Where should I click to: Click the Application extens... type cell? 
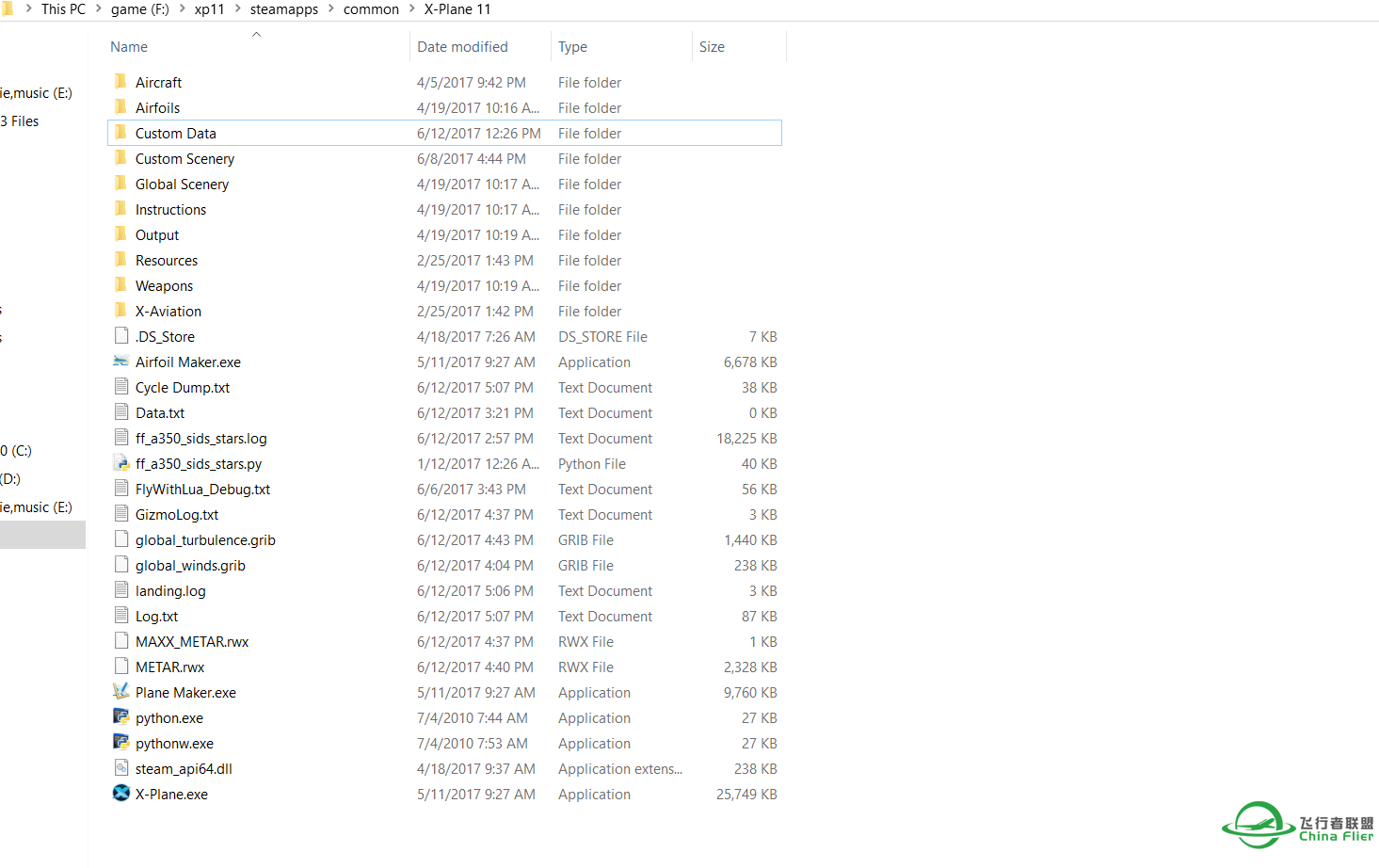click(620, 768)
